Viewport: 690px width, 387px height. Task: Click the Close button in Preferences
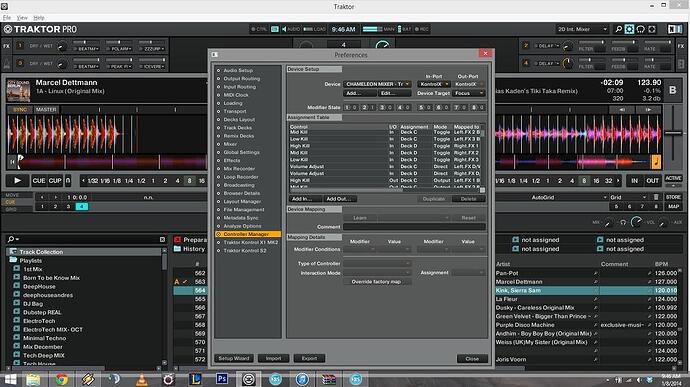click(x=472, y=359)
